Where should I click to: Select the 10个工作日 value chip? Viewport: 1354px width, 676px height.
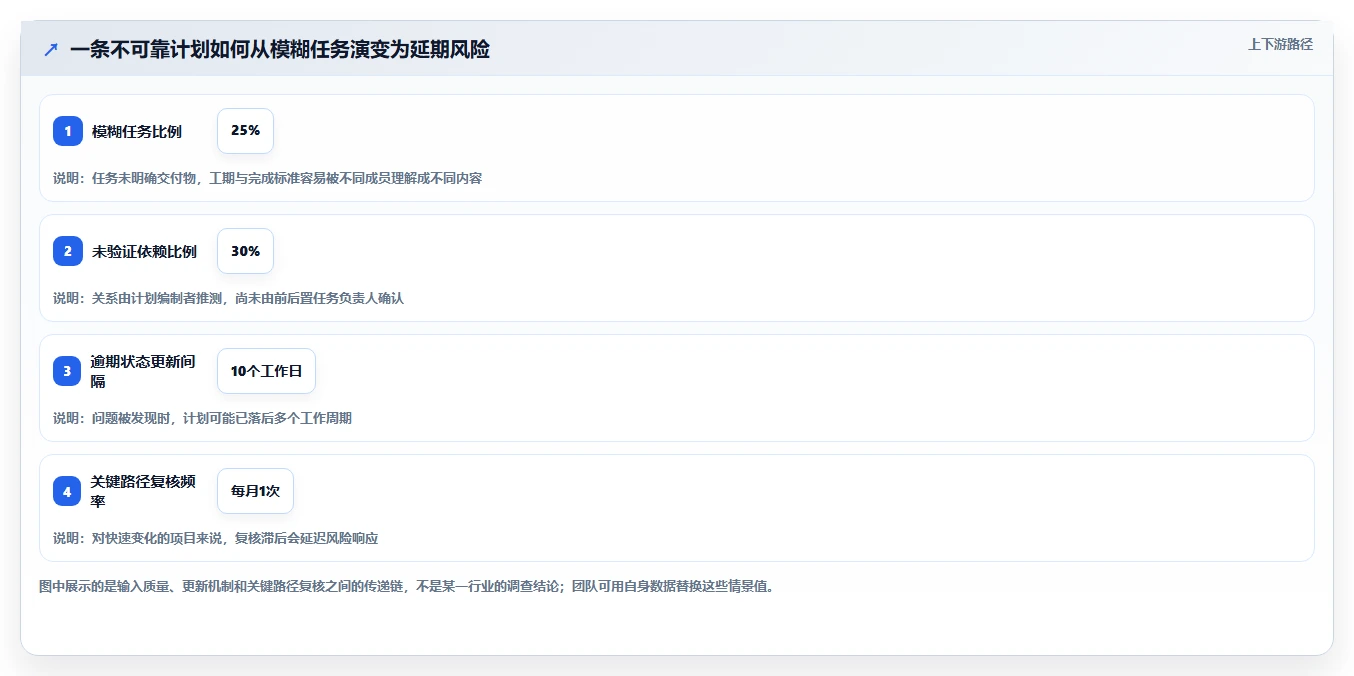(x=266, y=371)
